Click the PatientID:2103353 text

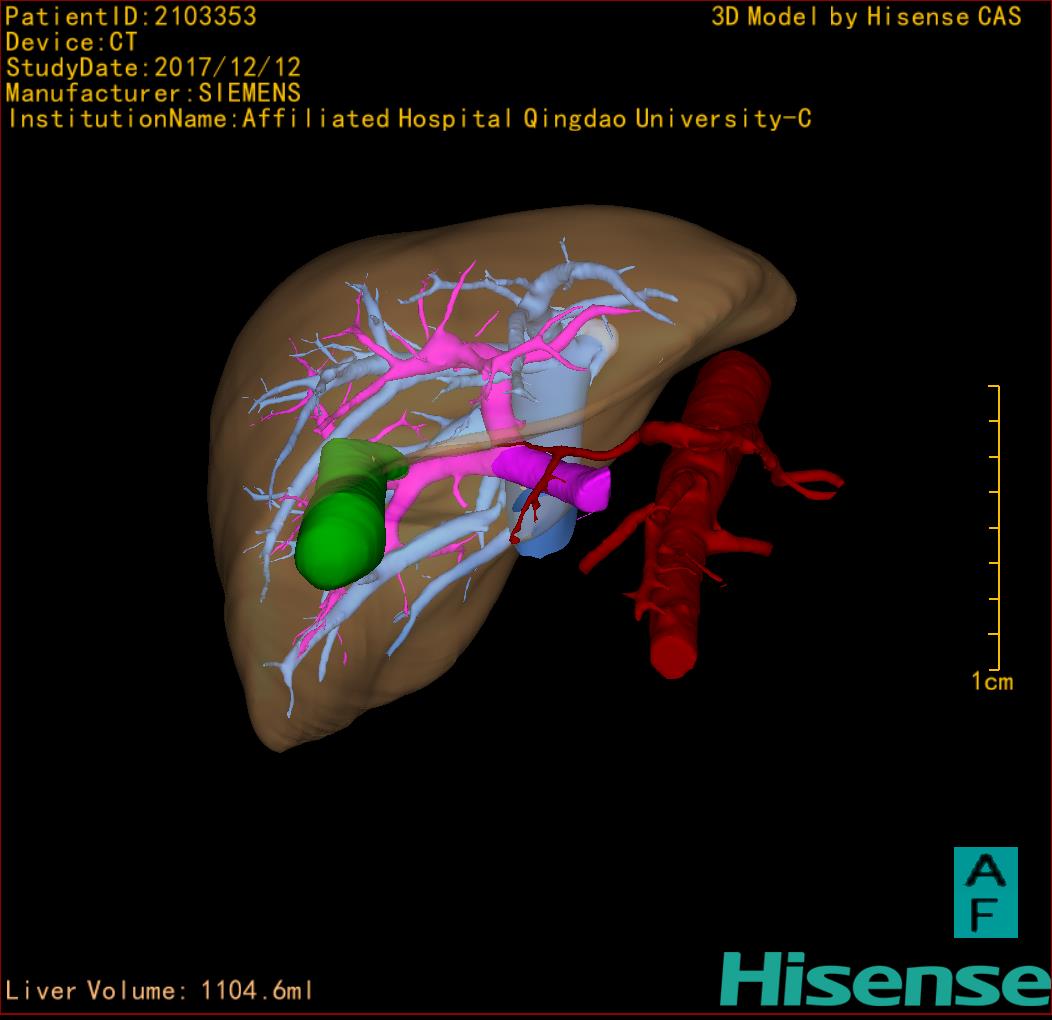[131, 16]
